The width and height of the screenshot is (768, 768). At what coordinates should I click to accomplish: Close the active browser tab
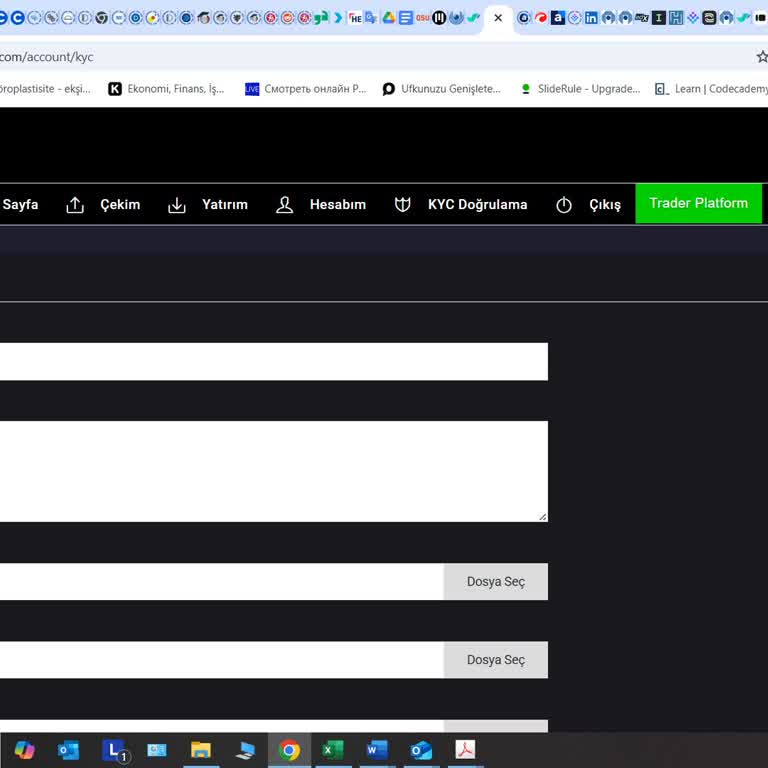[498, 18]
